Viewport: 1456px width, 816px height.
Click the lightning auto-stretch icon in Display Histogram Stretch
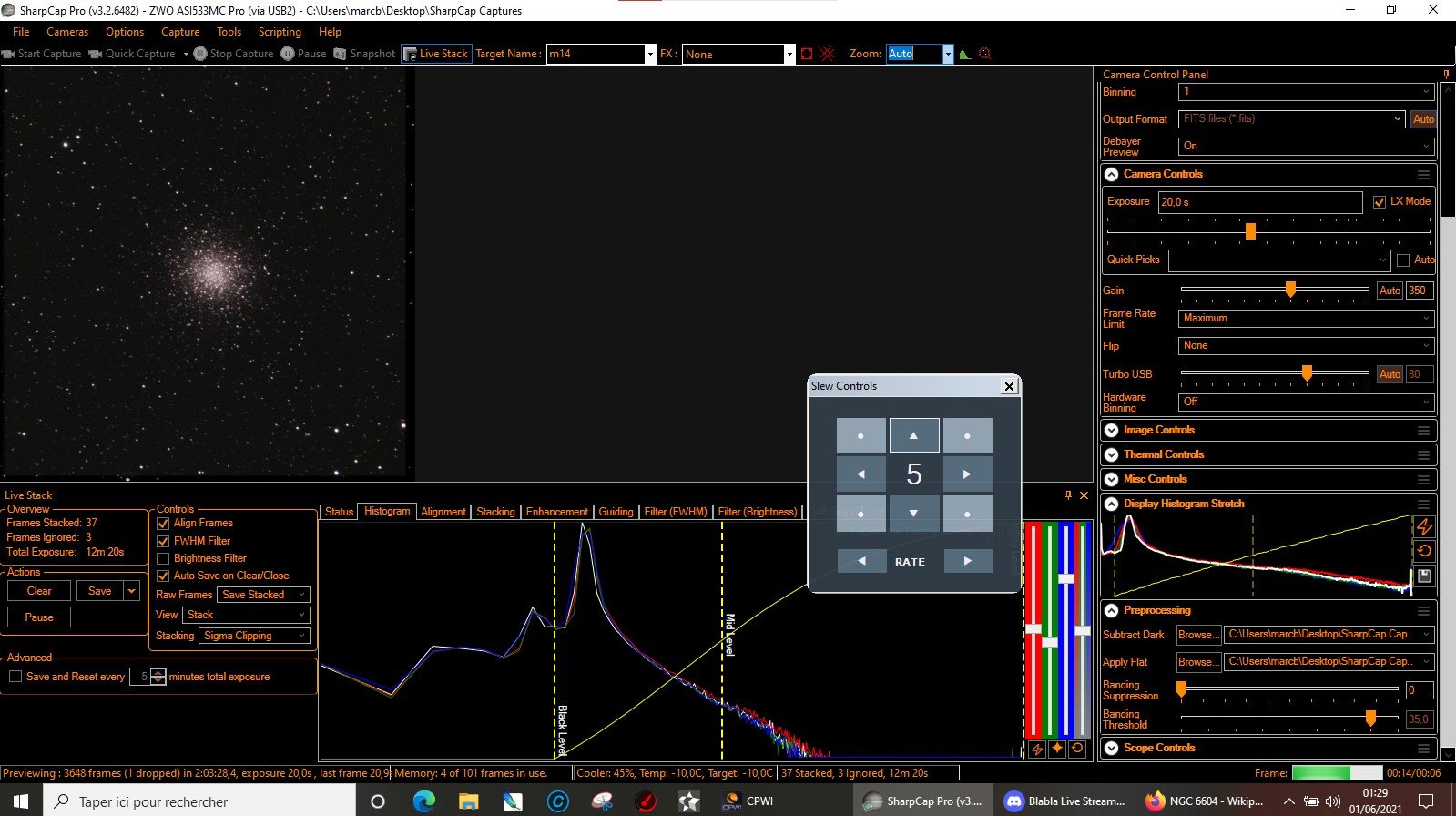(x=1424, y=526)
